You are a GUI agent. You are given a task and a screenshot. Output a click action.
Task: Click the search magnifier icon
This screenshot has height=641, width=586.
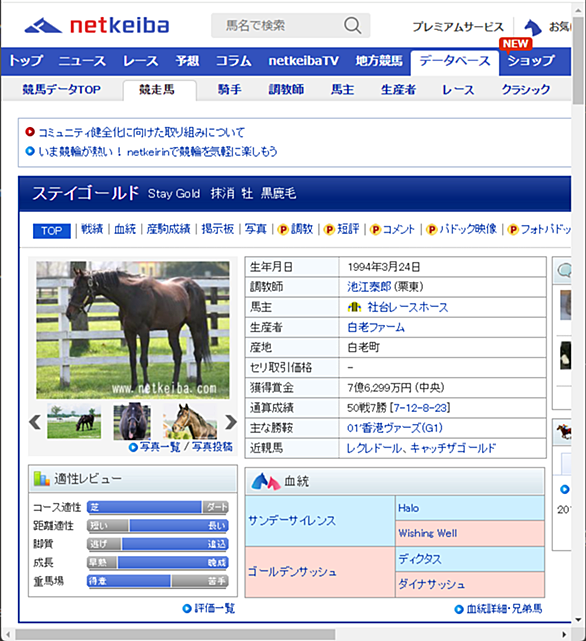click(352, 25)
